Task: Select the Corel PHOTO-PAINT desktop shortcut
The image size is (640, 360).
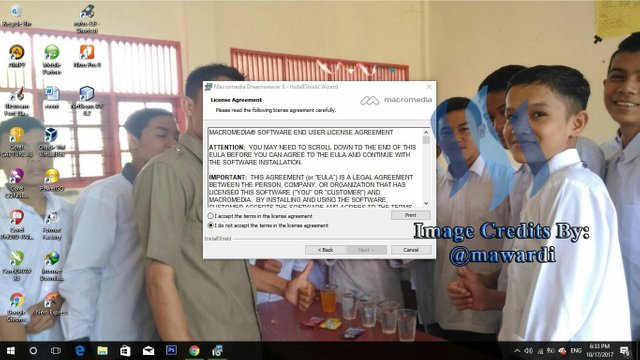Action: (x=16, y=224)
